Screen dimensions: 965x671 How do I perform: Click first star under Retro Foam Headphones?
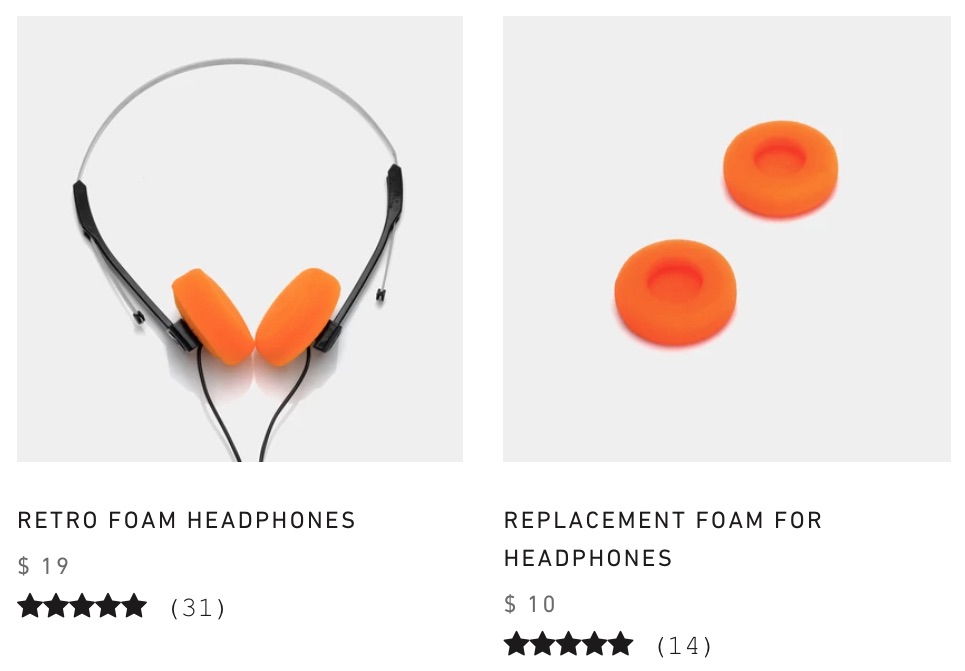(x=30, y=606)
